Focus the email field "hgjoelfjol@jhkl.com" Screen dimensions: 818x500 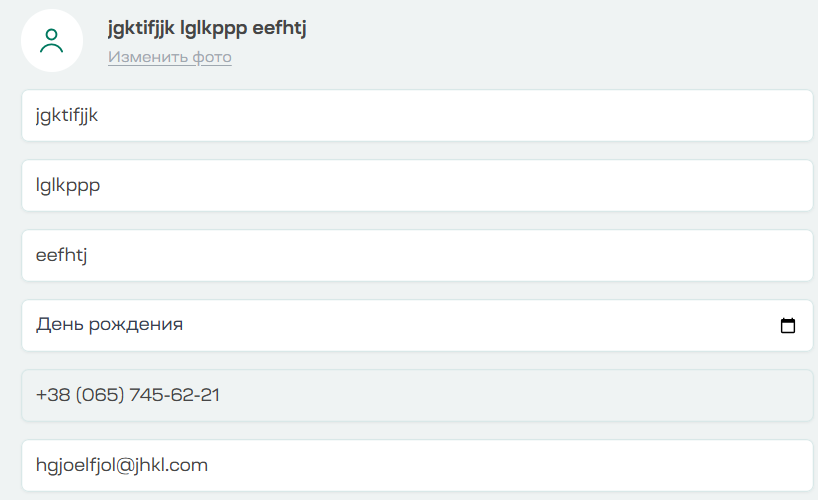click(x=416, y=465)
